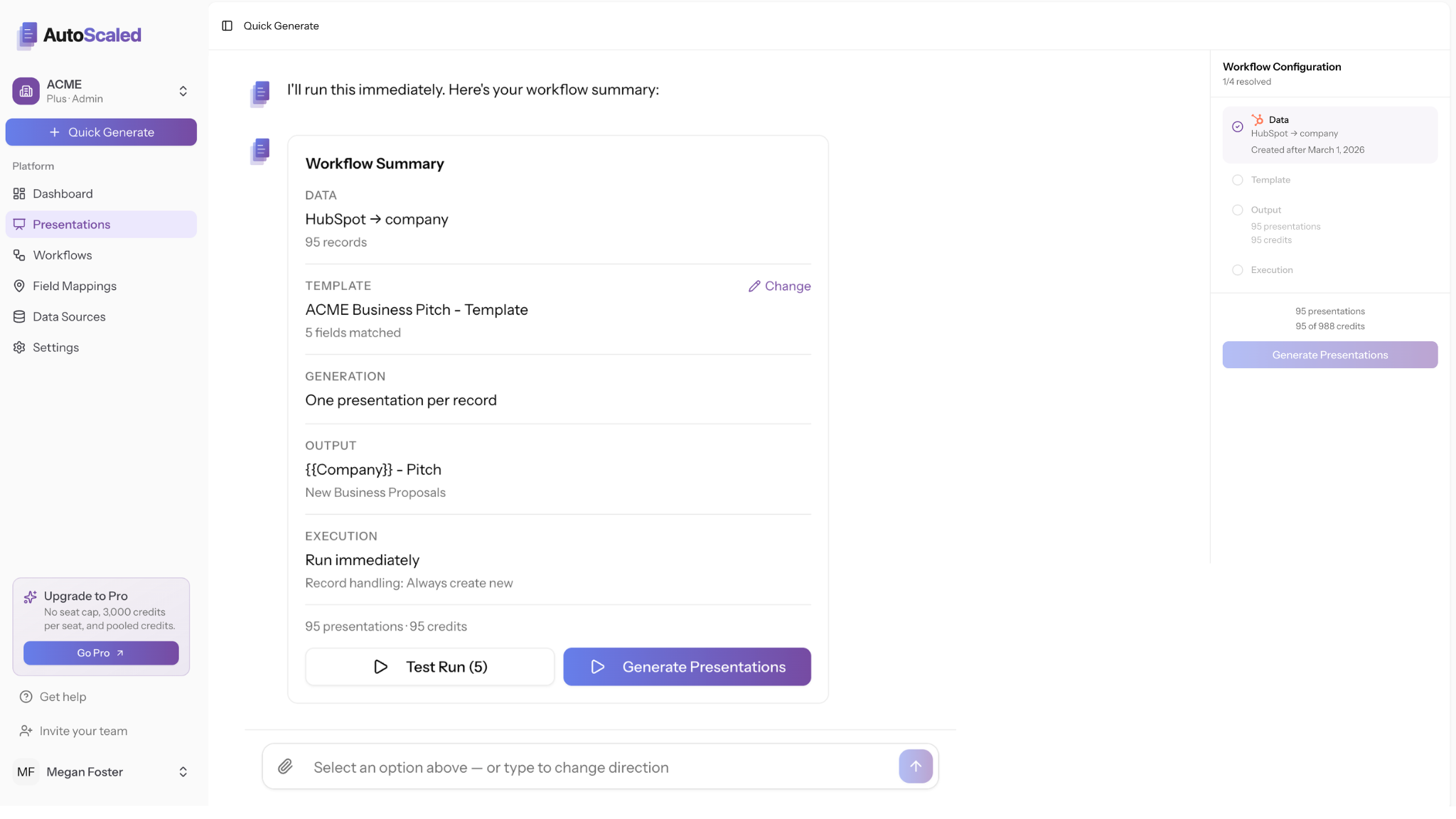Open Settings in the sidebar
The height and width of the screenshot is (819, 1456).
pos(101,347)
